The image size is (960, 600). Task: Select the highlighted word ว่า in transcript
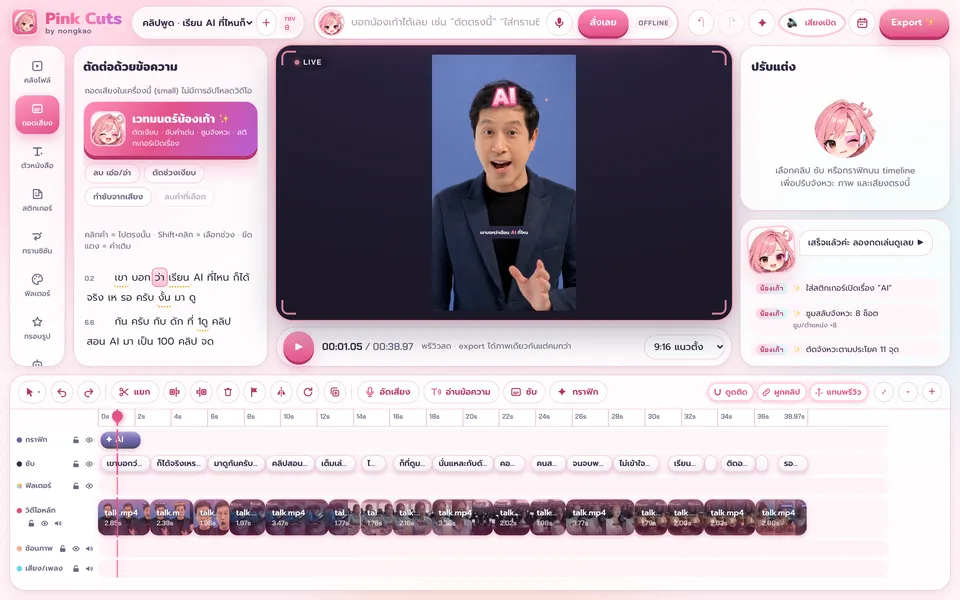tap(159, 277)
